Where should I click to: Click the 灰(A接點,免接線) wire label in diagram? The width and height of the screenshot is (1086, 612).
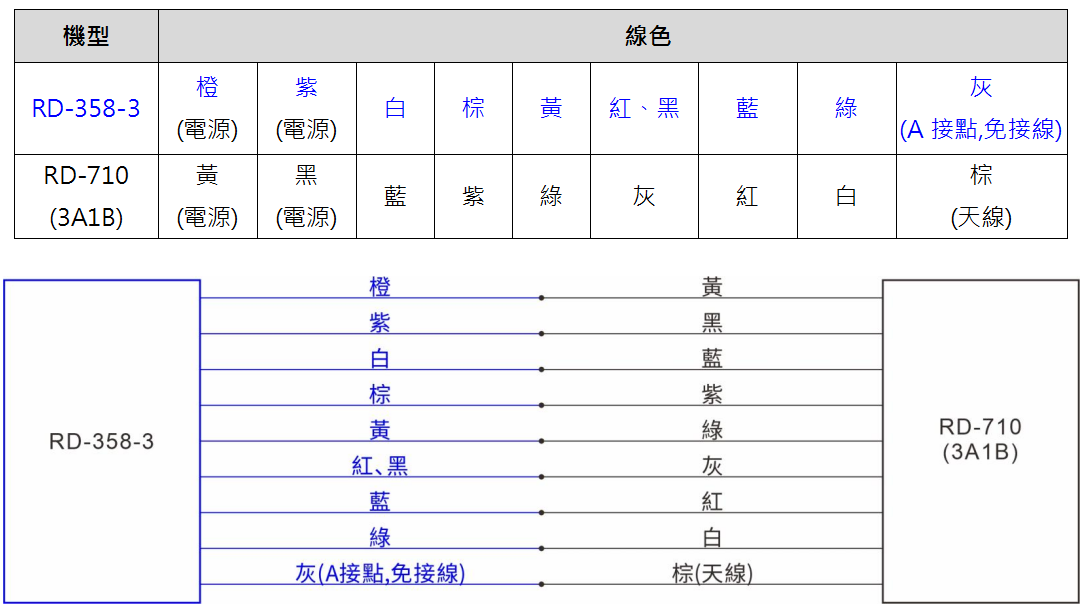pyautogui.click(x=380, y=573)
